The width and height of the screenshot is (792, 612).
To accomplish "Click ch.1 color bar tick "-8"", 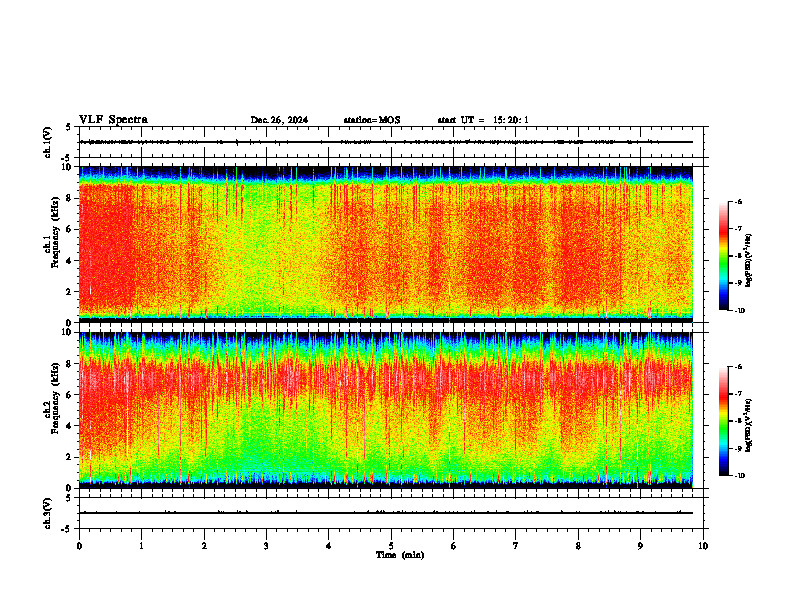I will (739, 256).
